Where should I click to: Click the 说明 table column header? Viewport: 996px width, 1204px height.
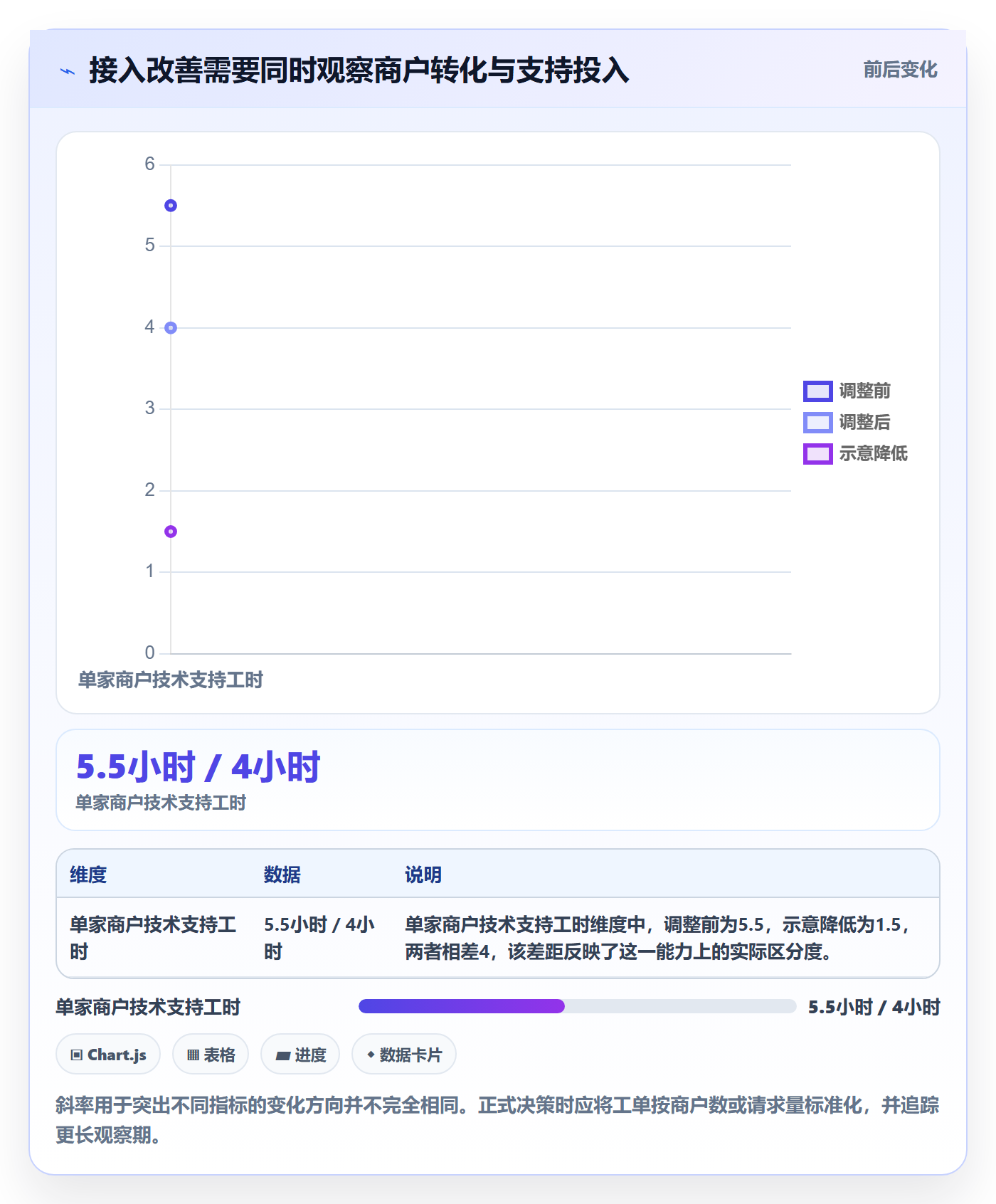point(423,875)
